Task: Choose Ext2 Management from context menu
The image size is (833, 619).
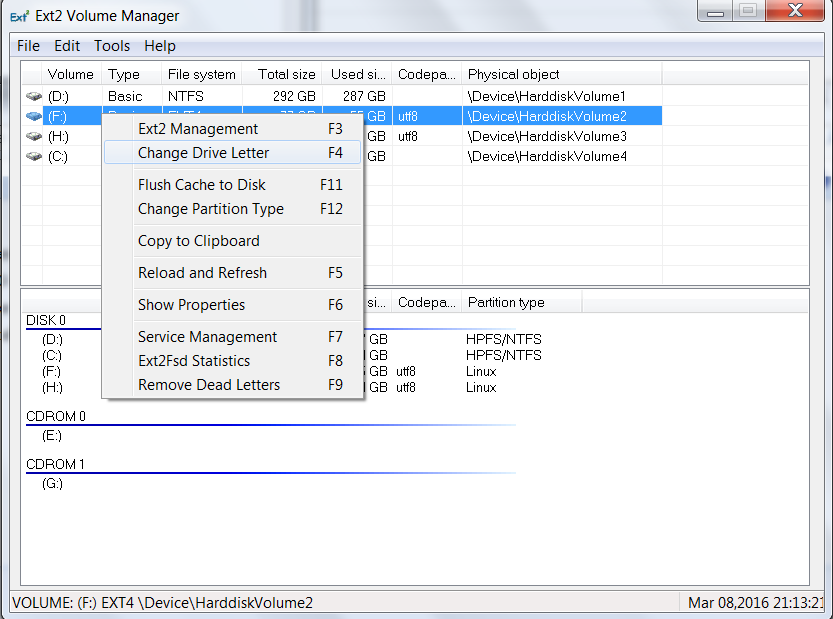Action: [233, 129]
